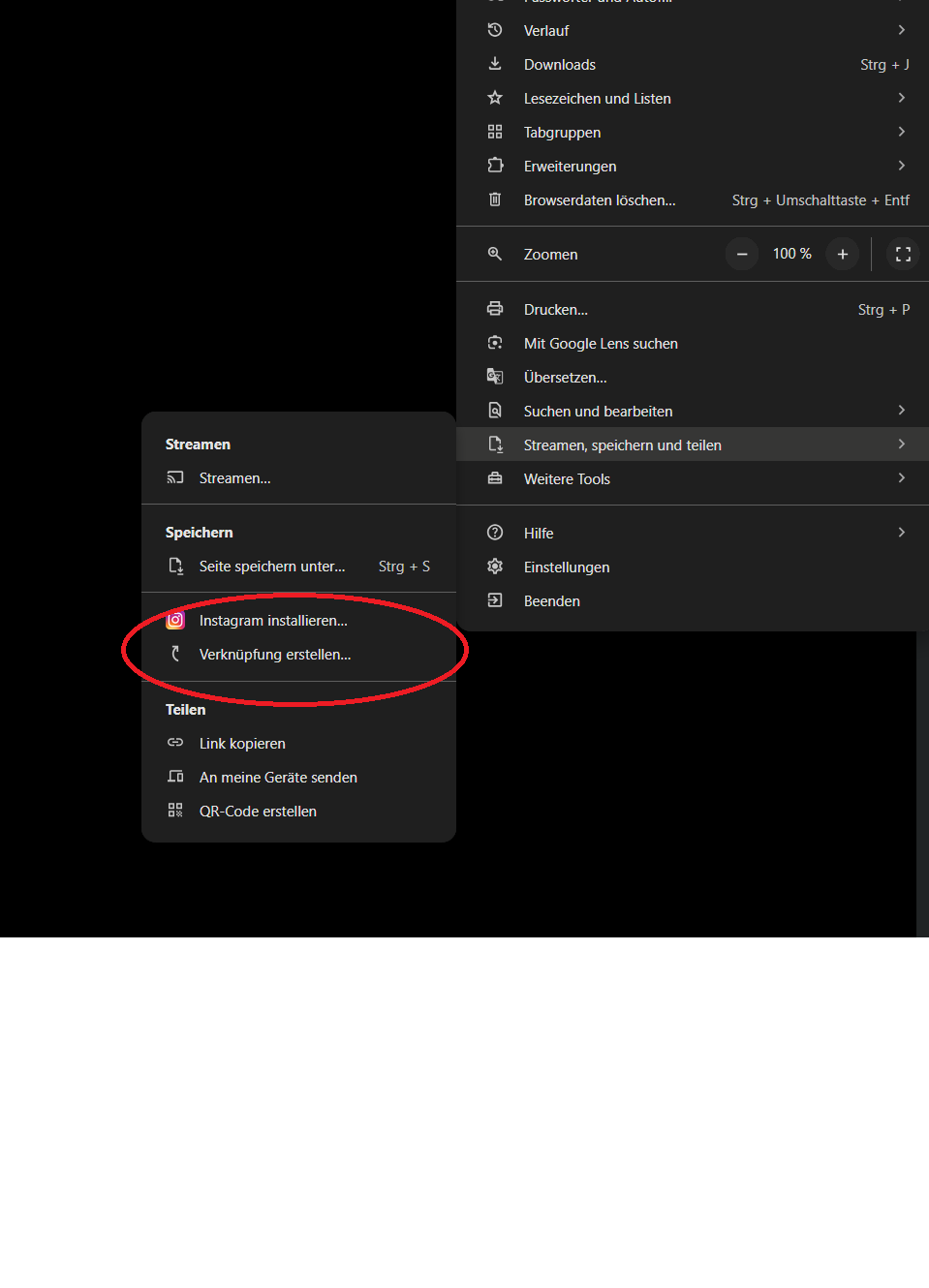Image resolution: width=929 pixels, height=1288 pixels.
Task: Click the Hilfe question mark icon
Action: click(495, 533)
